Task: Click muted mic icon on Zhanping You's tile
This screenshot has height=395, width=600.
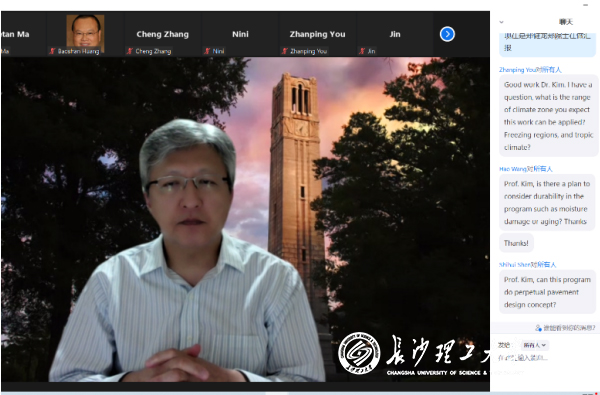Action: (285, 51)
